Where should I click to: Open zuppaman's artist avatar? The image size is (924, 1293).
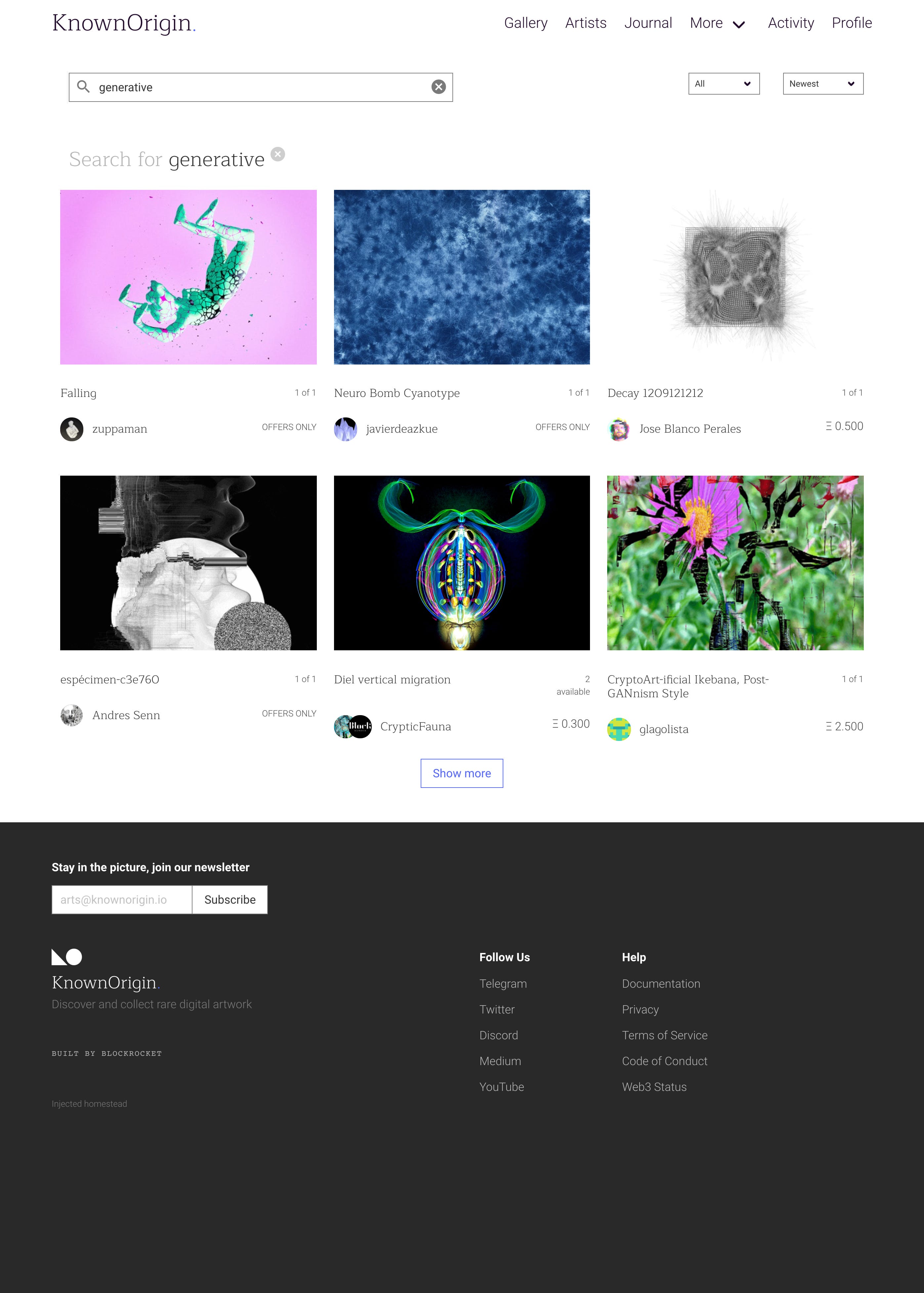pos(72,429)
